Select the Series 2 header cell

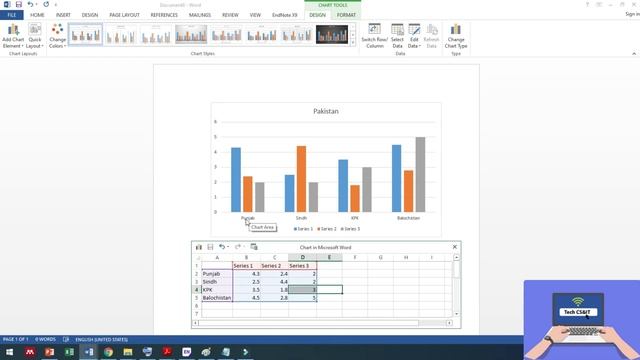(x=274, y=266)
